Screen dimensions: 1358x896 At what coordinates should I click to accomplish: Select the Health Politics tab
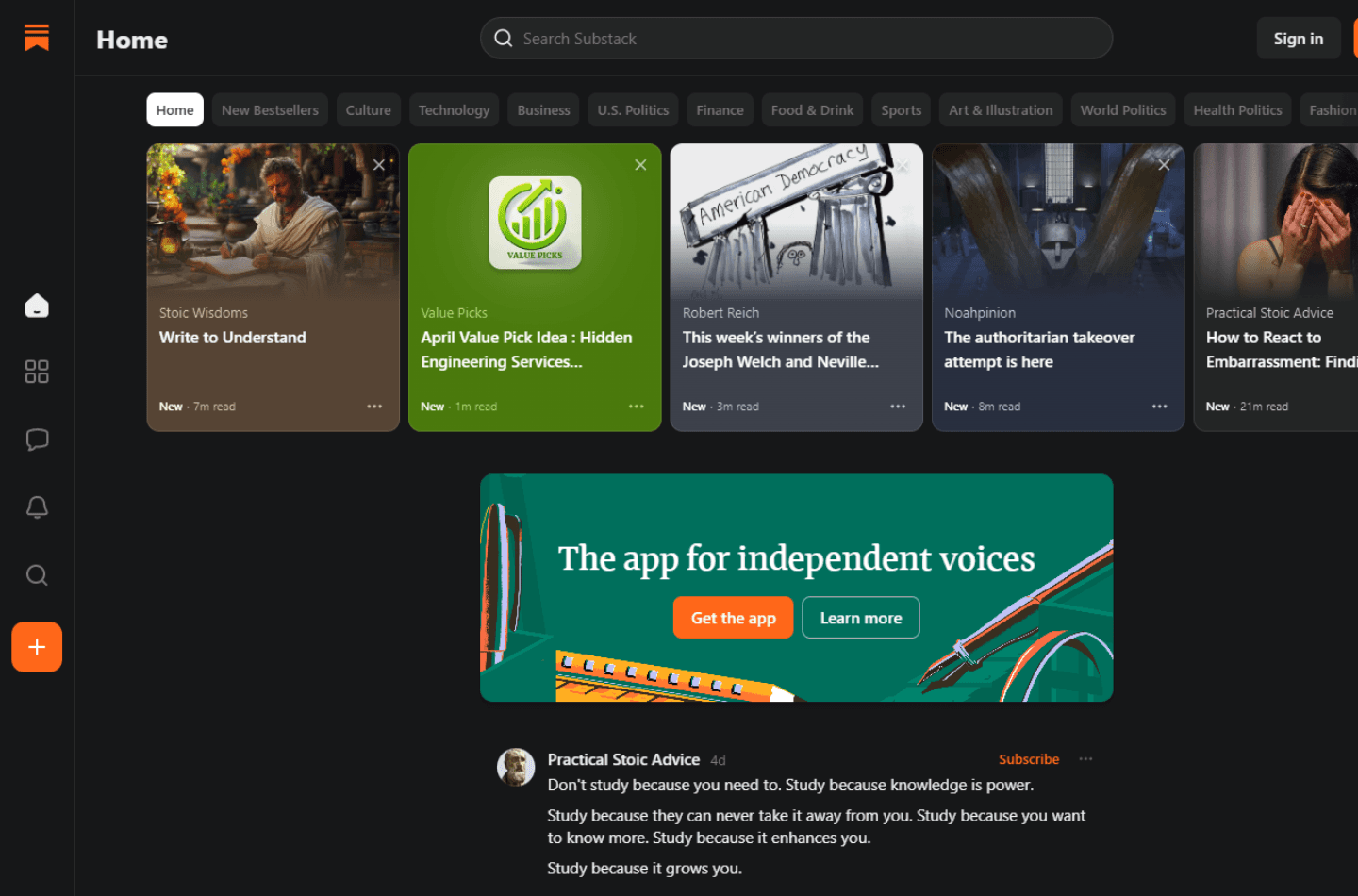point(1238,110)
